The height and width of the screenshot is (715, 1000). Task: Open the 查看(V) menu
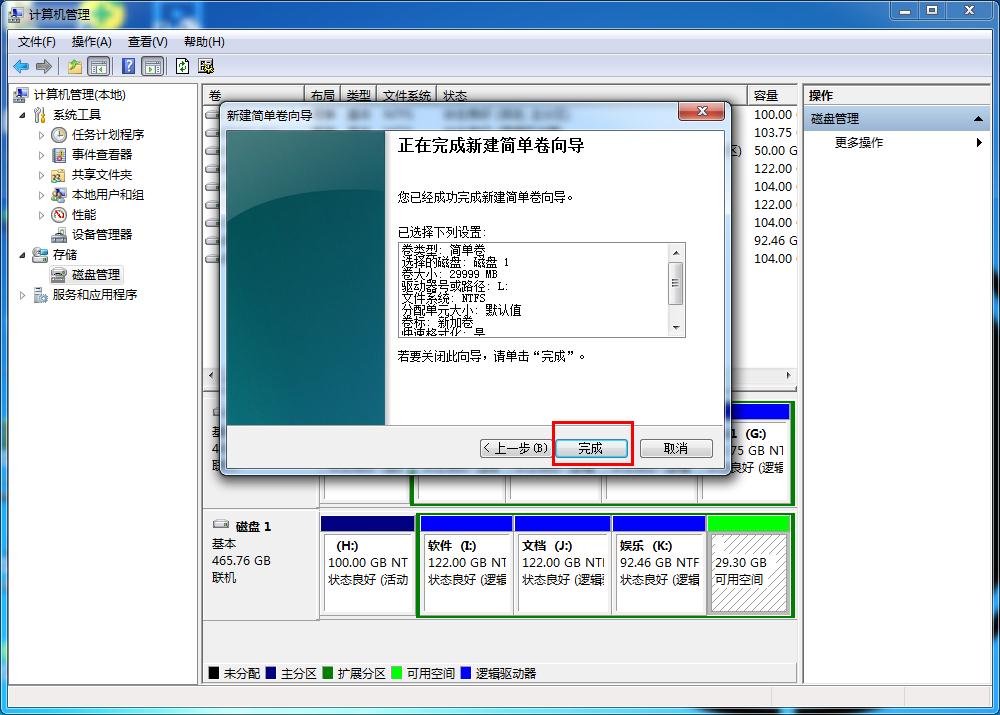coord(145,42)
